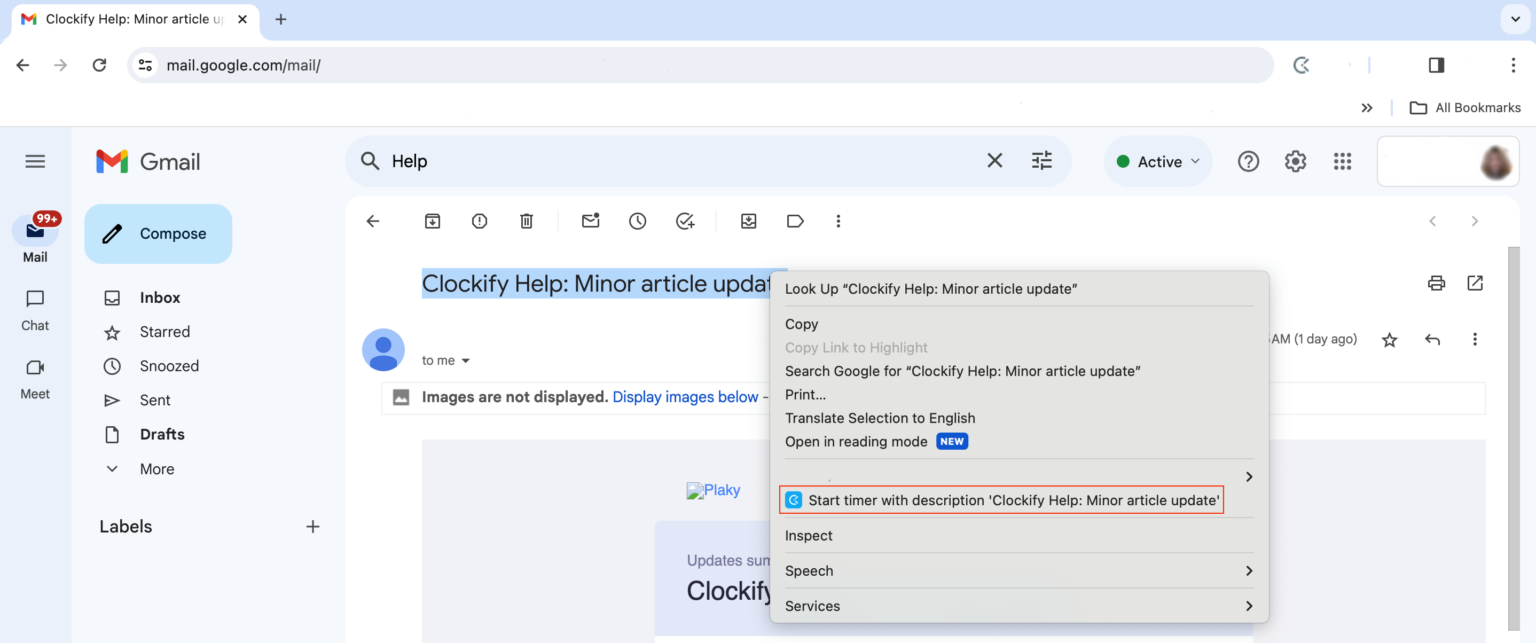
Task: Choose Inspect from the context menu
Action: tap(808, 535)
